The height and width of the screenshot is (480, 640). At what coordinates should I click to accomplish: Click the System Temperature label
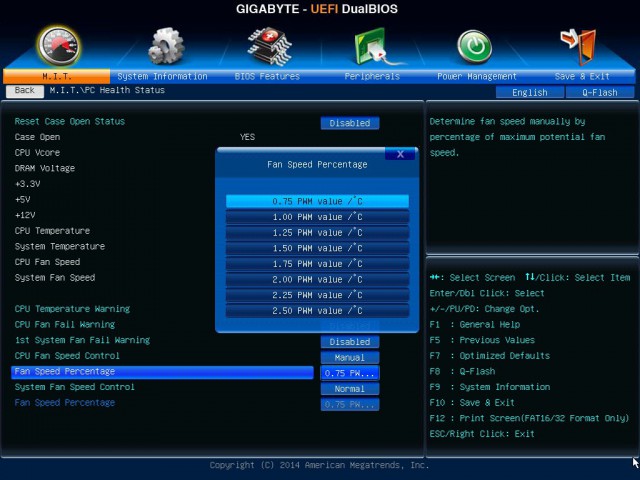point(60,246)
